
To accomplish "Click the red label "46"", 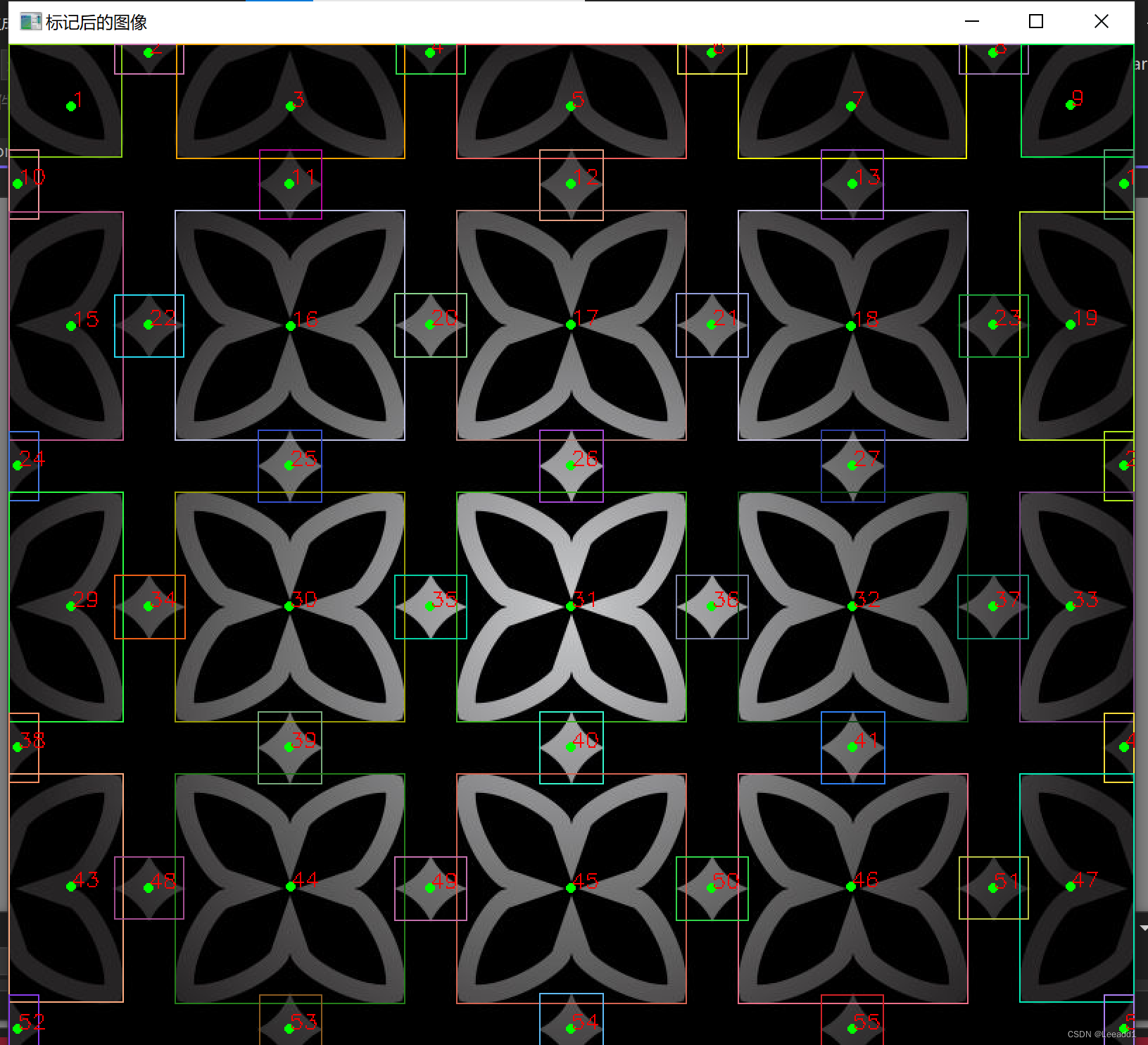I will point(866,880).
